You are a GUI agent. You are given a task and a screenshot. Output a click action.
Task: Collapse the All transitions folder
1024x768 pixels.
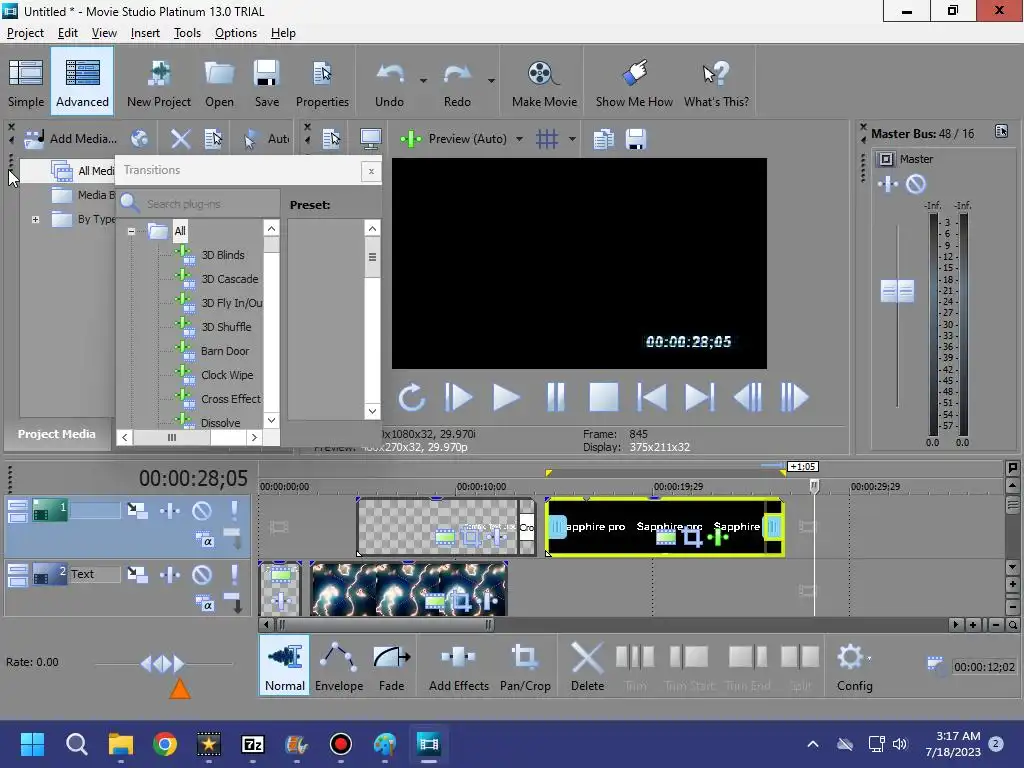[131, 231]
